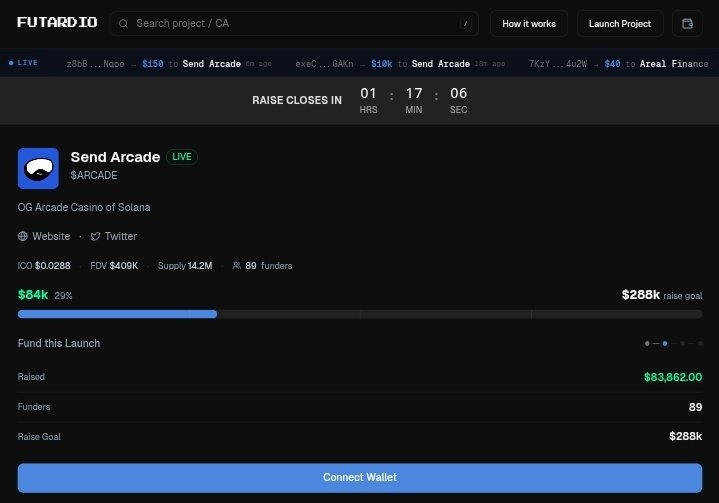Click the FUTARDIO logo

(x=57, y=22)
